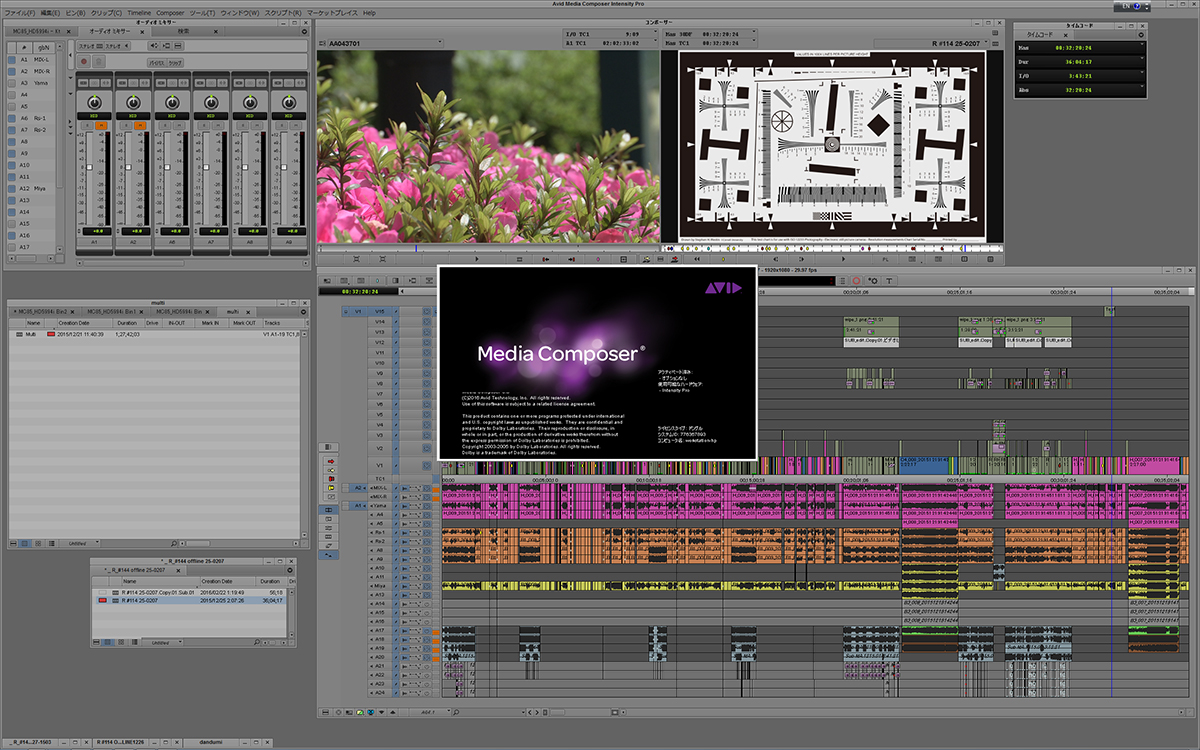Viewport: 1200px width, 750px height.
Task: Dismiss the Media Composer splash screen
Action: 598,362
